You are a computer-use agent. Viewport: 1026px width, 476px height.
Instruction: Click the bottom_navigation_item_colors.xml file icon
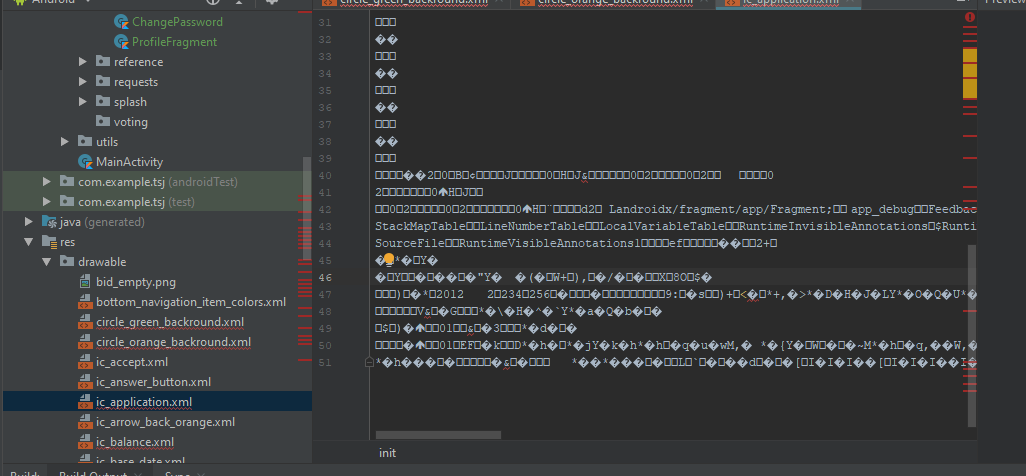[x=85, y=302]
